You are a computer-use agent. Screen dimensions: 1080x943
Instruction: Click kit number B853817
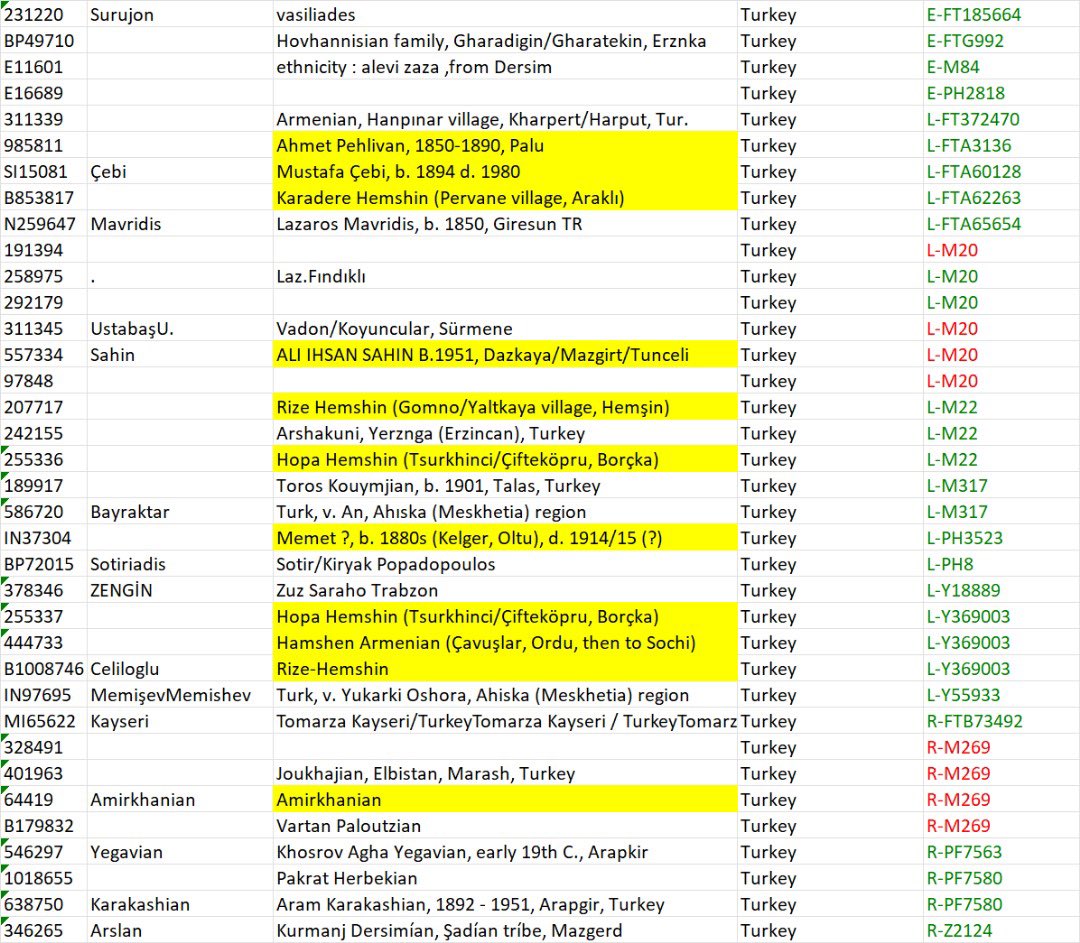(x=43, y=198)
